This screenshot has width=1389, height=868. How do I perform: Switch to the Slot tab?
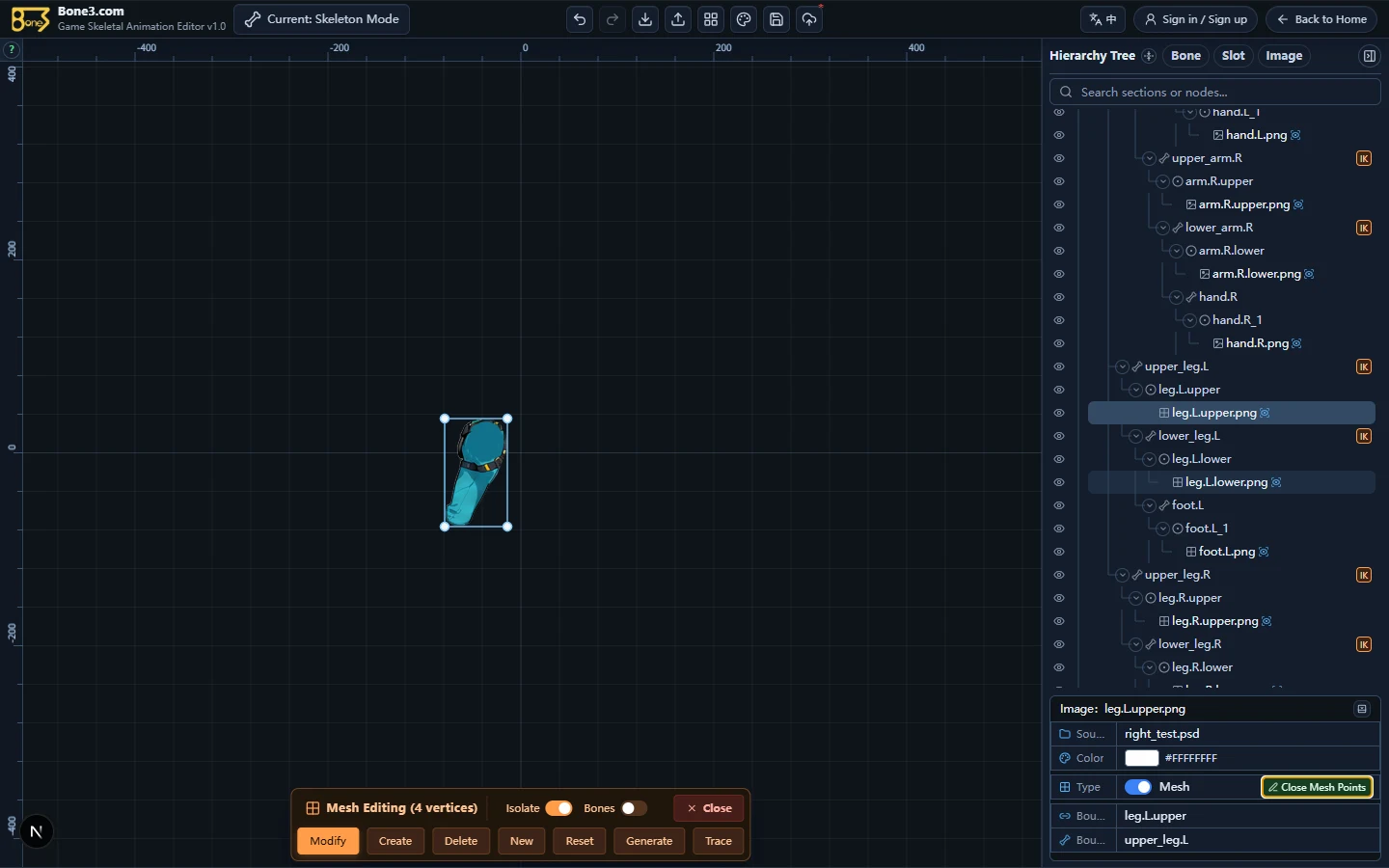coord(1233,56)
